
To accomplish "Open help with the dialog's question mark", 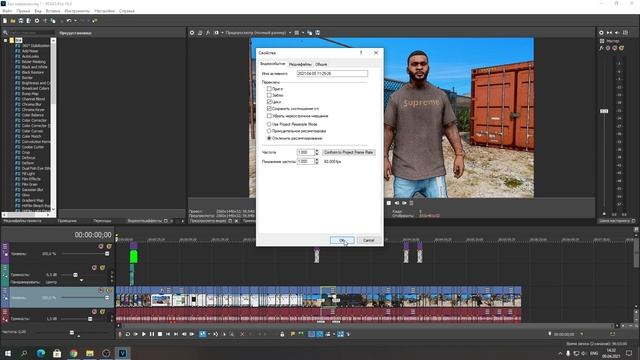I will (361, 53).
